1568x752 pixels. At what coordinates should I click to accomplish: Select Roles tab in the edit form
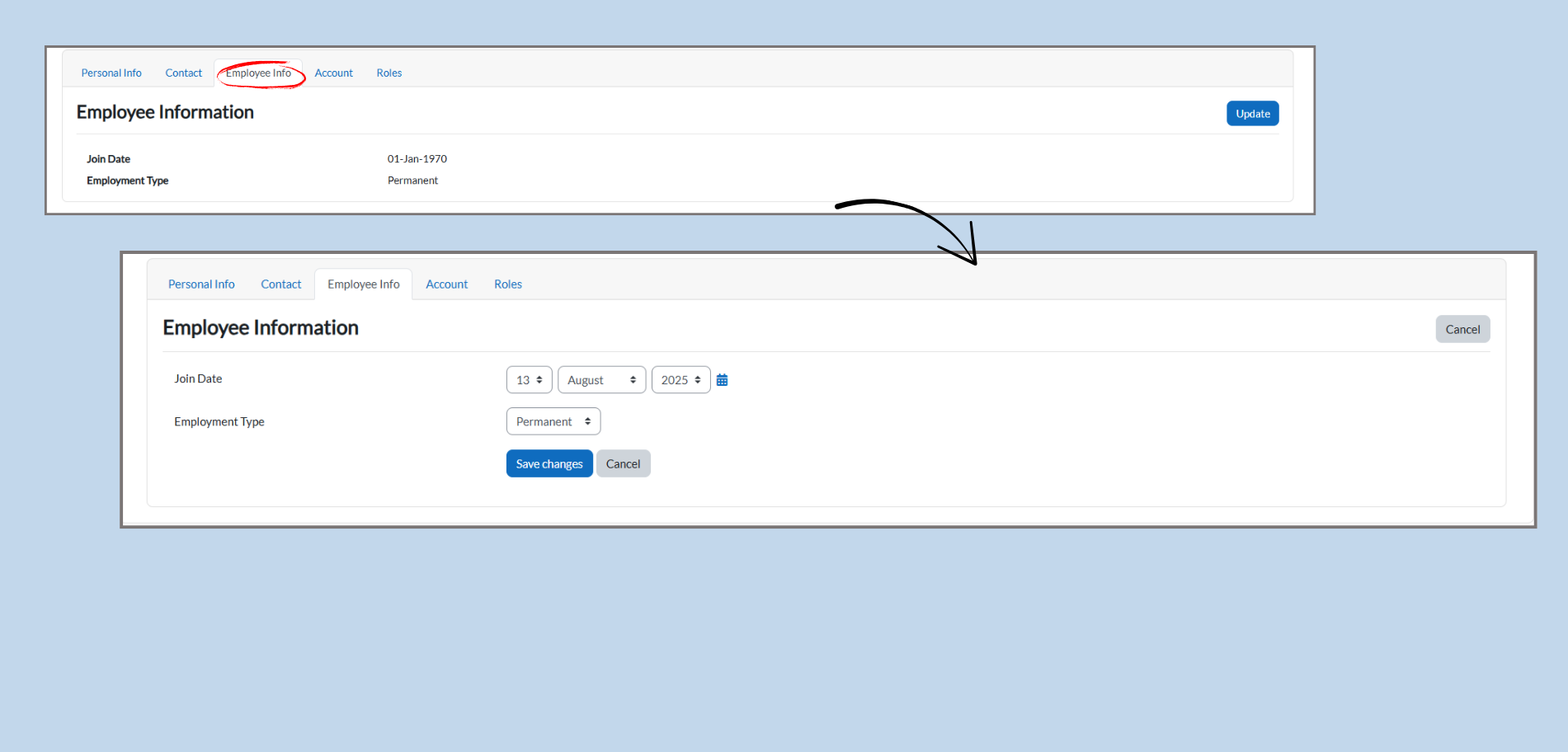click(508, 284)
